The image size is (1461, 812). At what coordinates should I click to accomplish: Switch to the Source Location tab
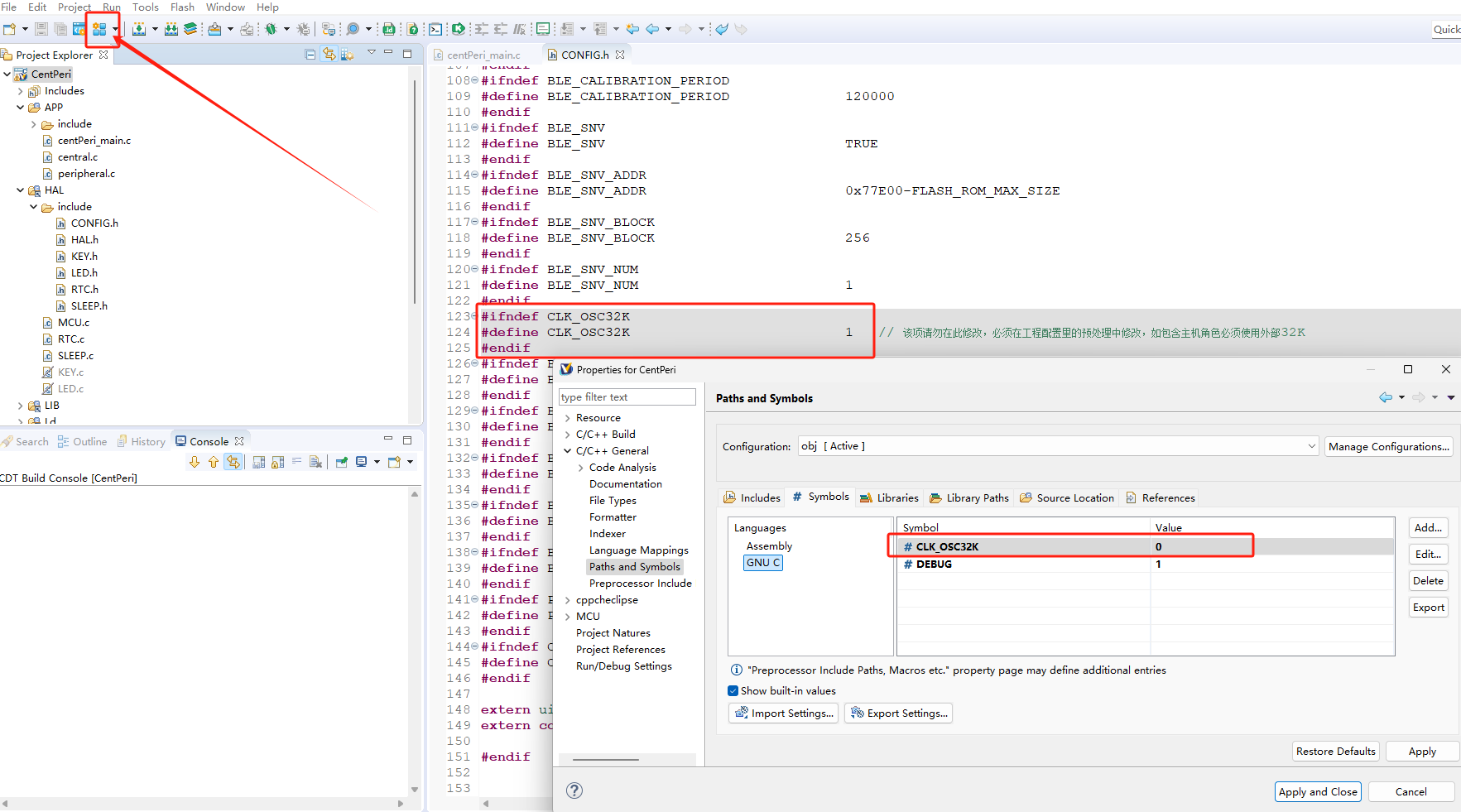1066,497
